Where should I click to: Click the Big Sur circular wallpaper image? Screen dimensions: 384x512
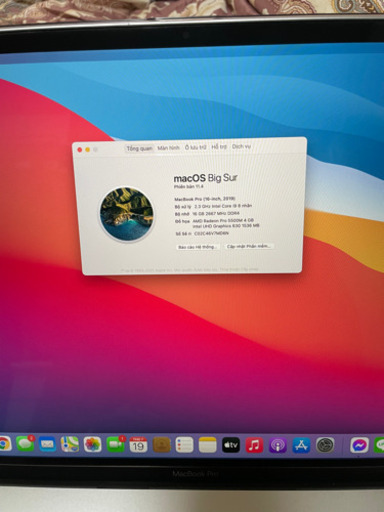(x=127, y=213)
